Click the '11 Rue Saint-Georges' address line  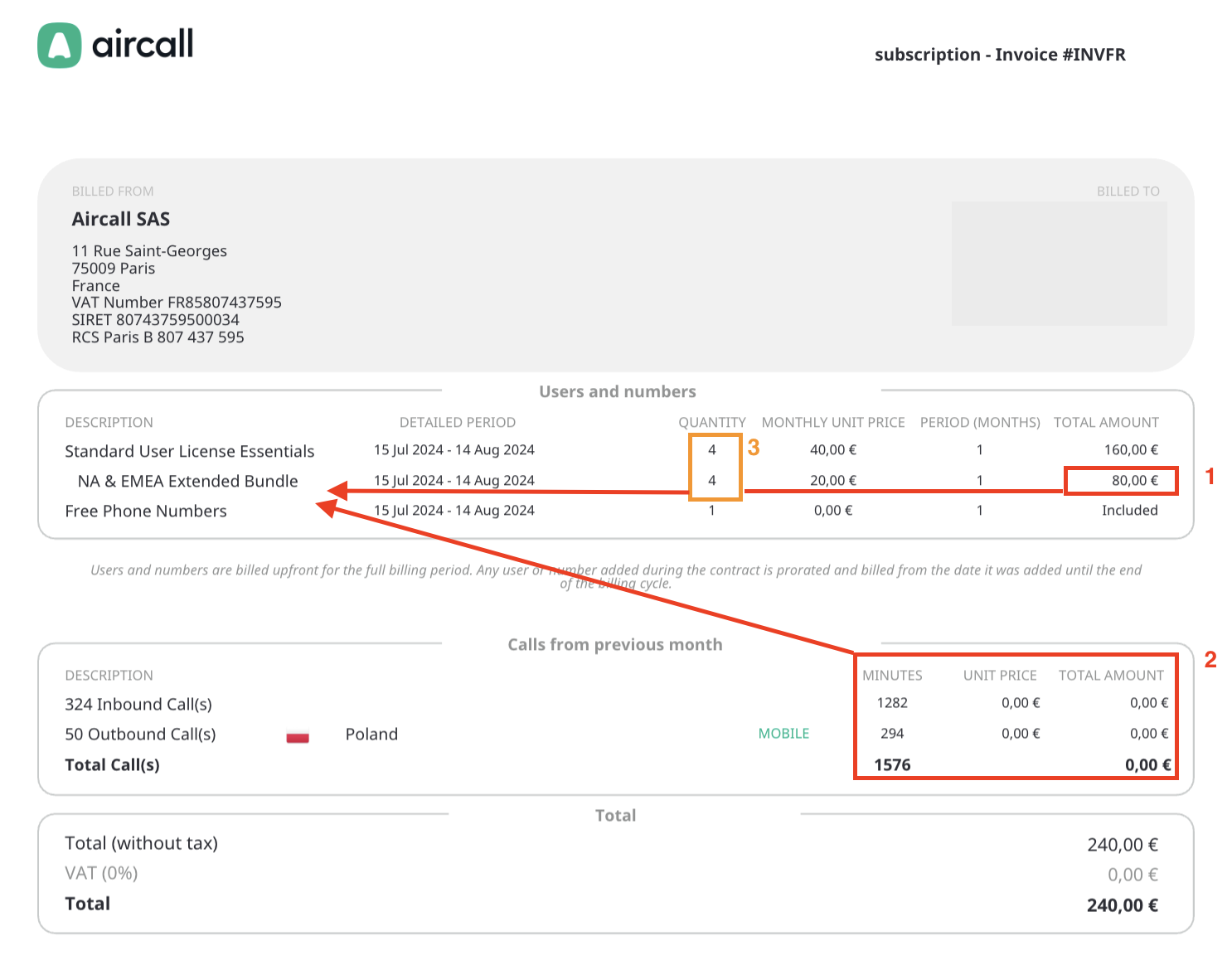[149, 251]
